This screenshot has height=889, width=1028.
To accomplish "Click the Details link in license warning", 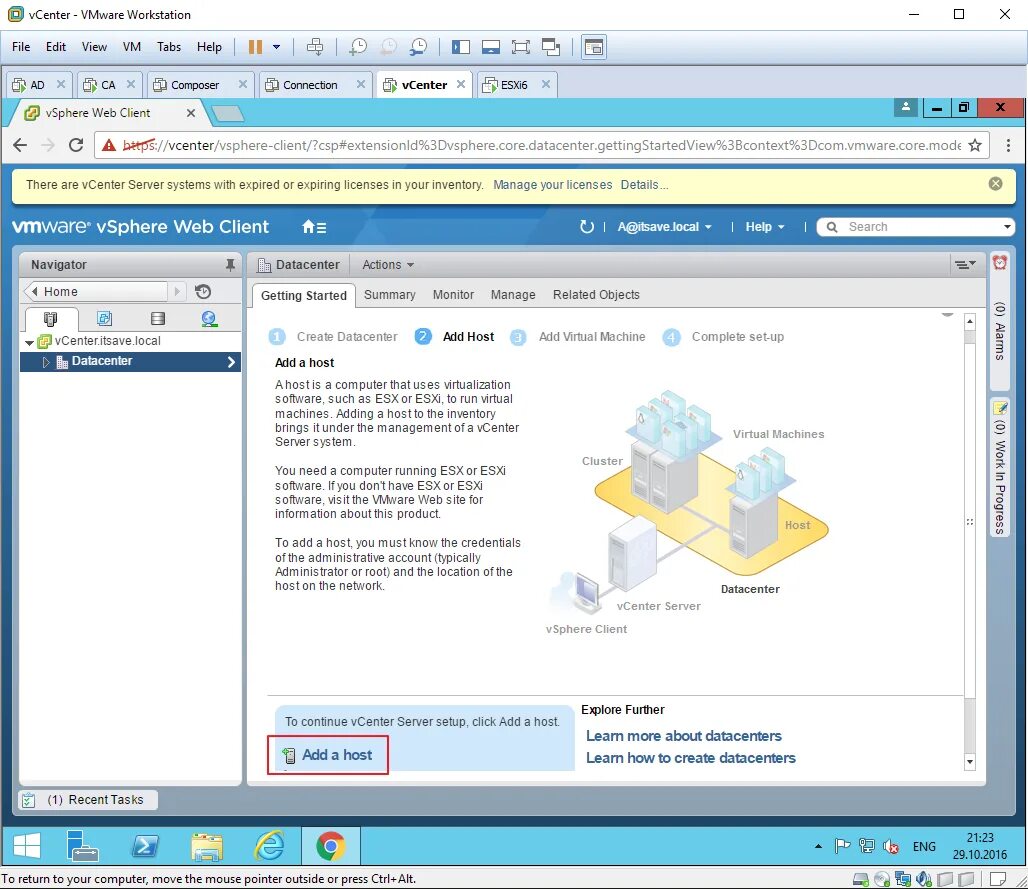I will point(644,185).
